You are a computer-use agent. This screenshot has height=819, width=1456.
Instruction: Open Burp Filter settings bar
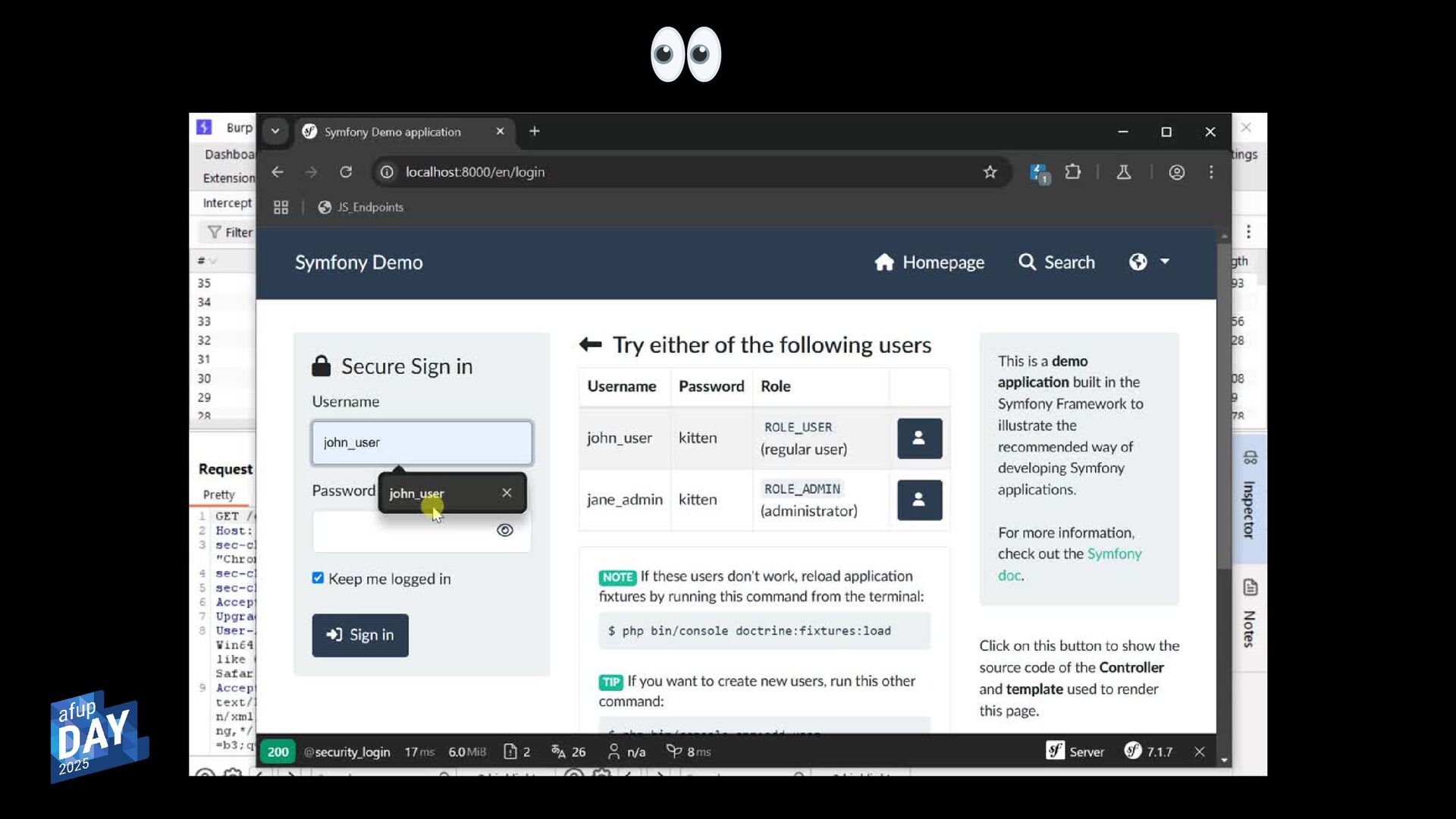pos(231,232)
